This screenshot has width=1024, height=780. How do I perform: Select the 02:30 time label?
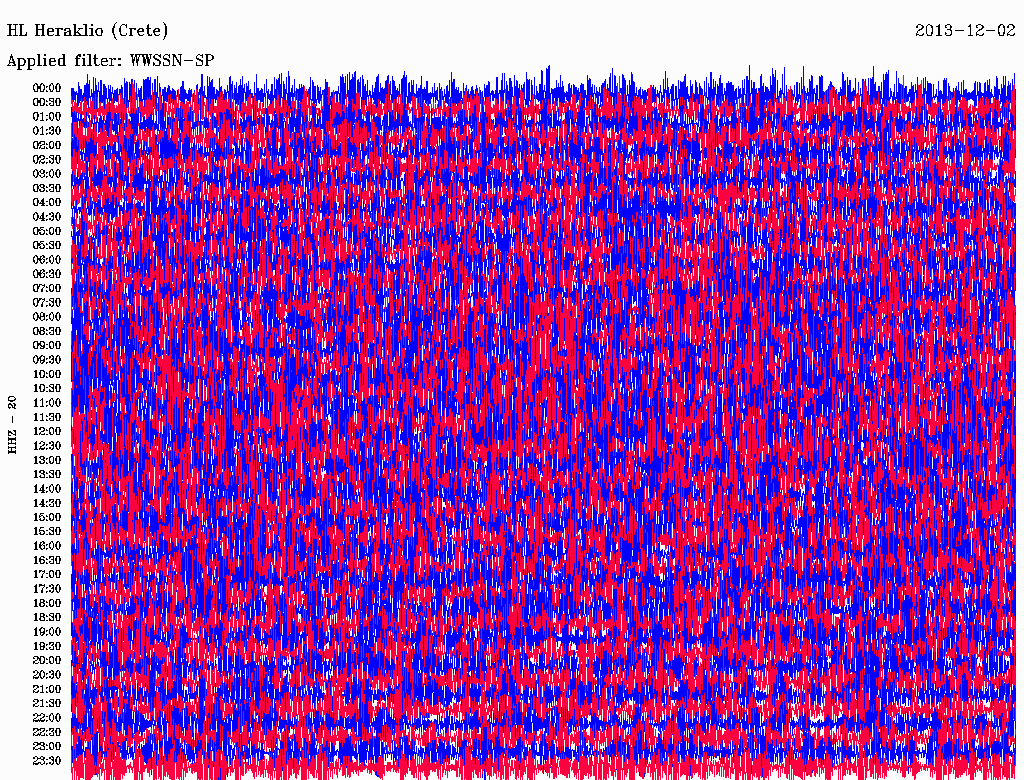(47, 159)
